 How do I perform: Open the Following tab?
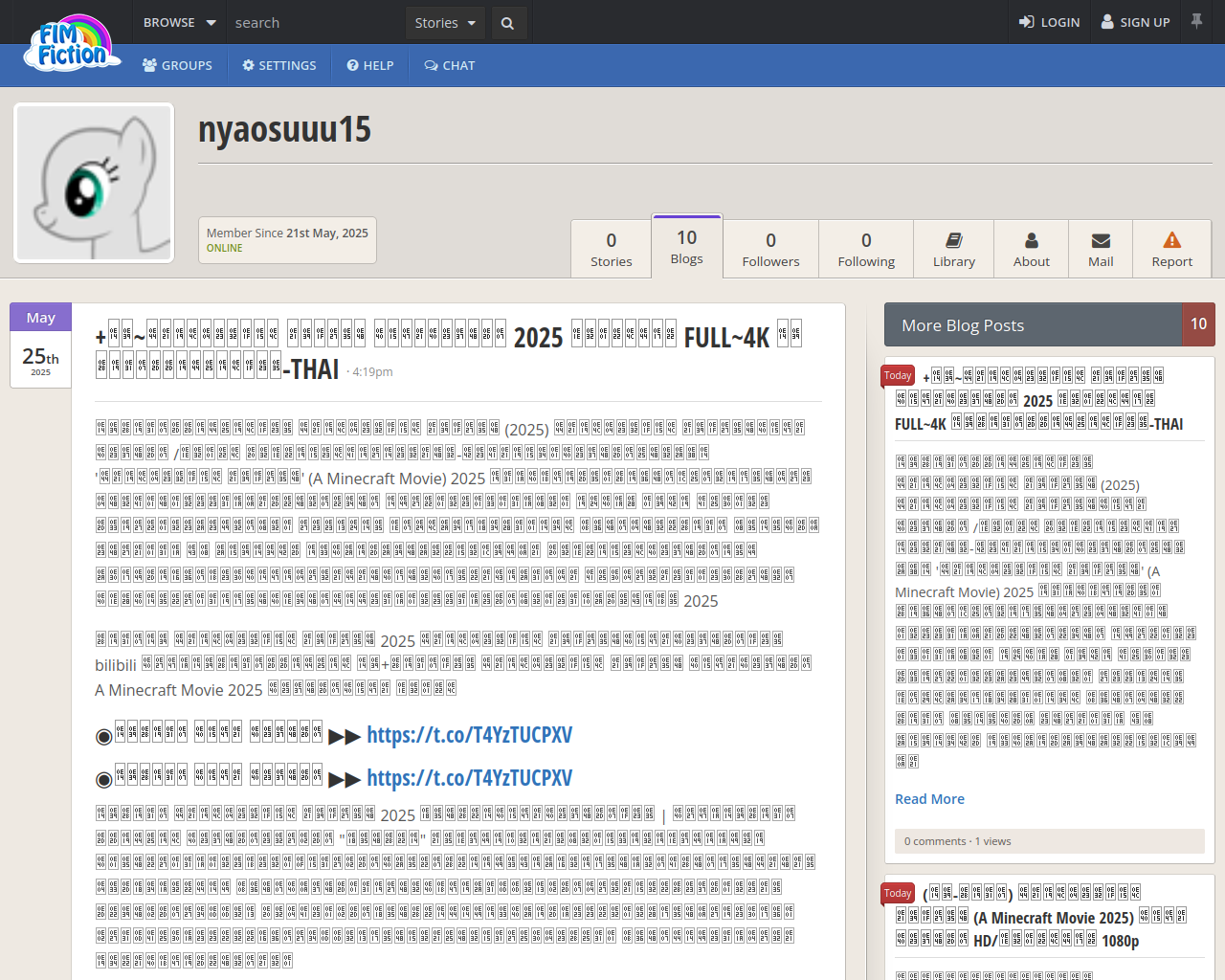click(866, 250)
